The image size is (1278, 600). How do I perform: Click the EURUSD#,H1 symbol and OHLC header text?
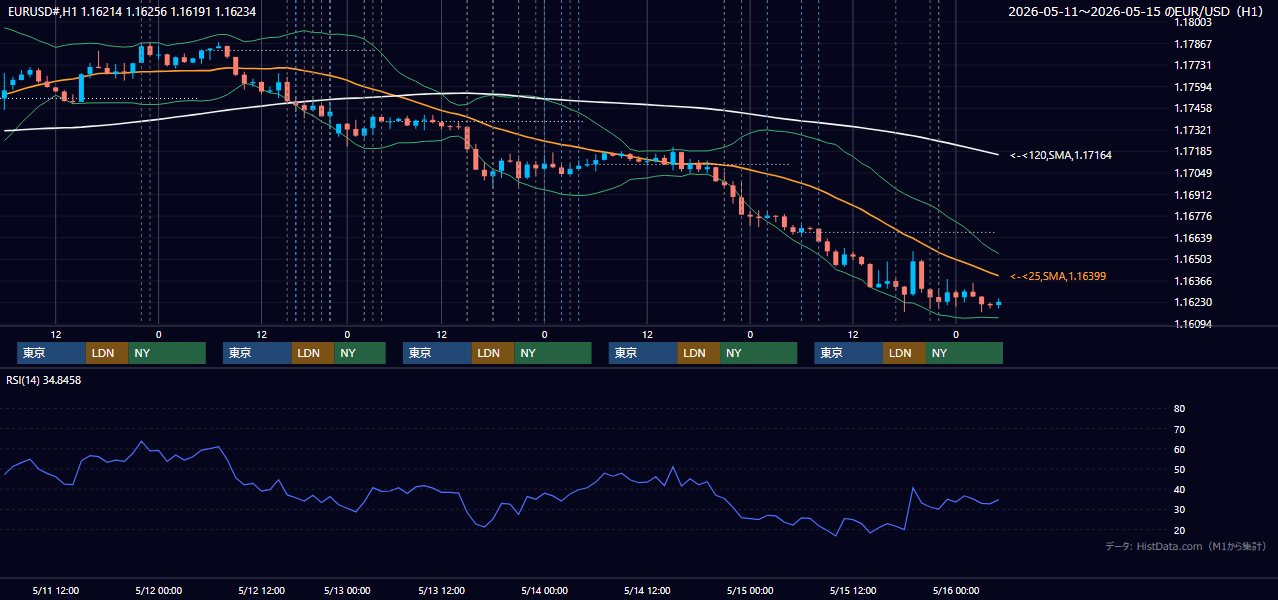[x=132, y=11]
